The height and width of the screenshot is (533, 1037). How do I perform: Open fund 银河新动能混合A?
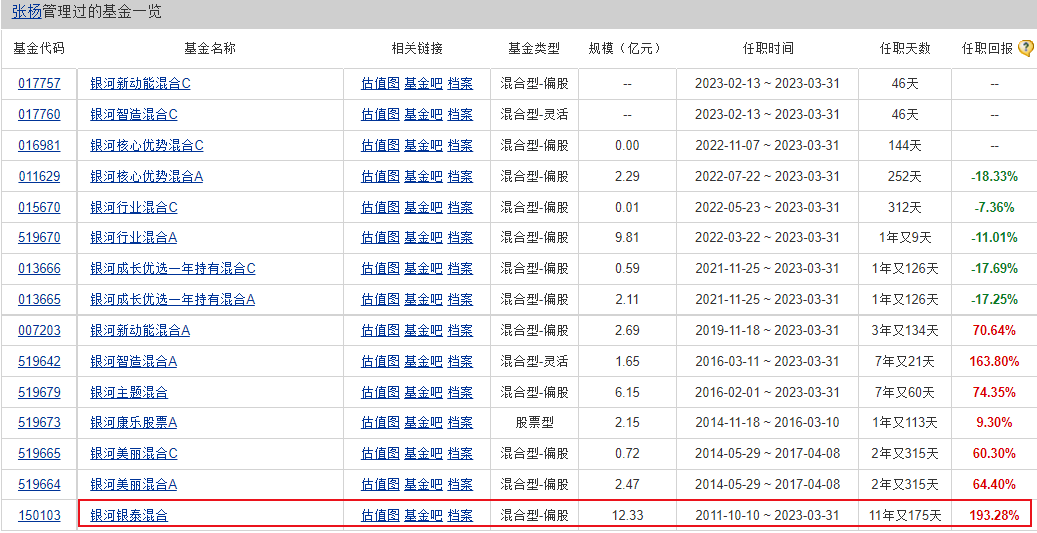140,329
